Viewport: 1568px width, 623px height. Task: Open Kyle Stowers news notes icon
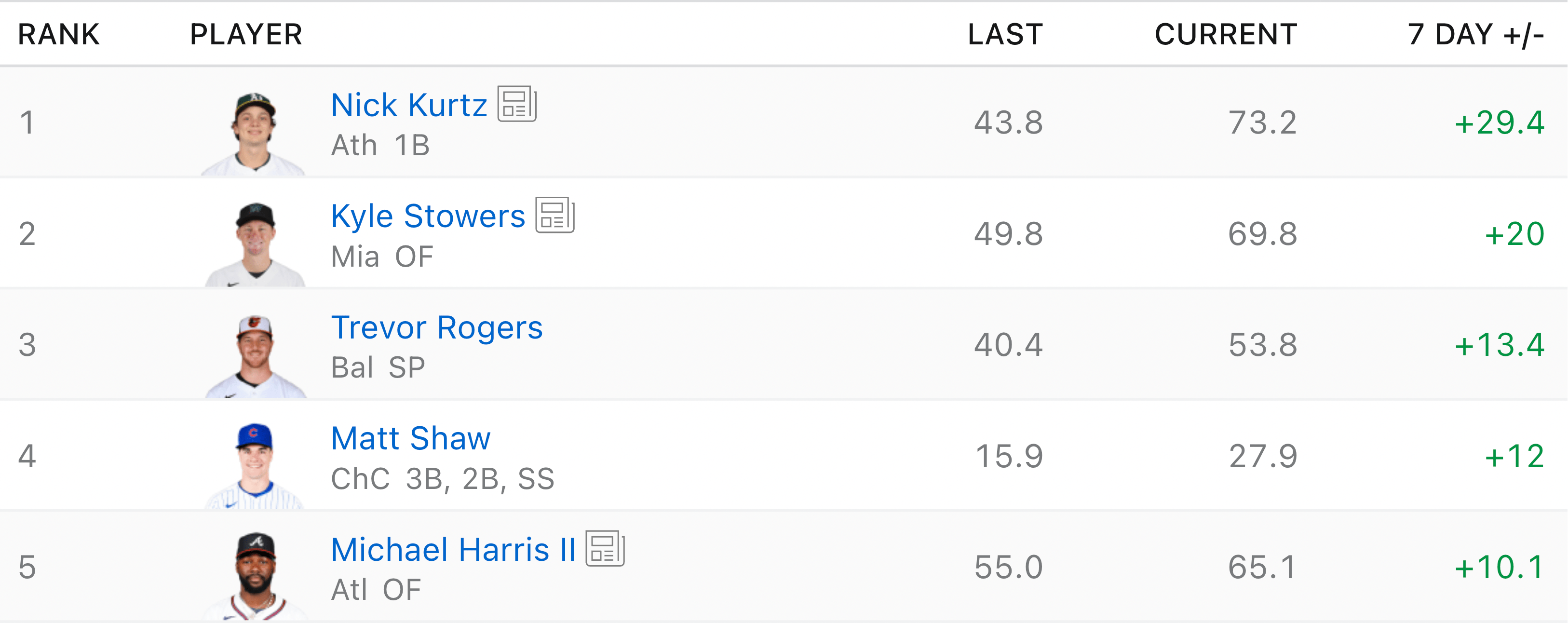click(554, 215)
